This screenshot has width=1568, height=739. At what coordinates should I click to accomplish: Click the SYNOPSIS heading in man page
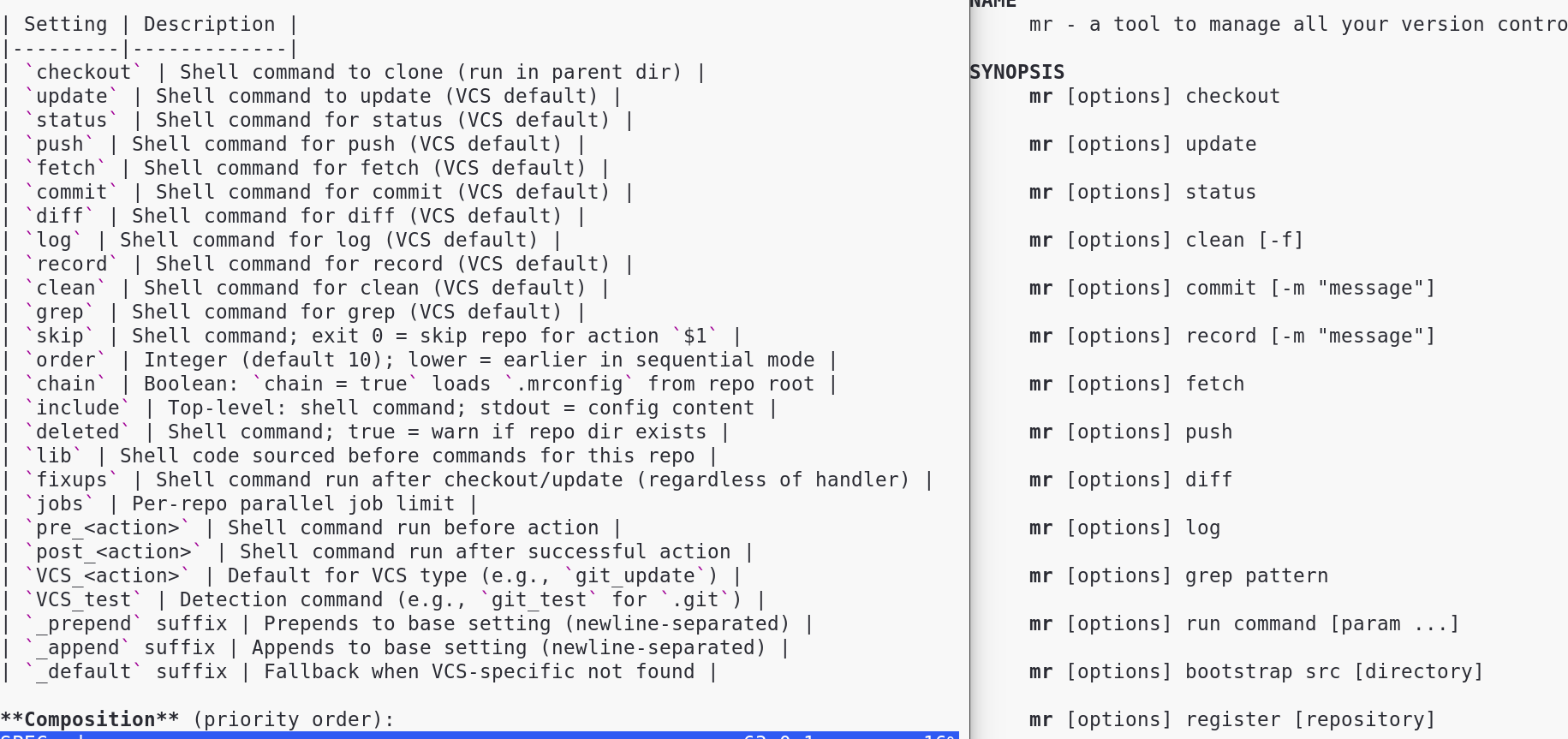(1017, 72)
